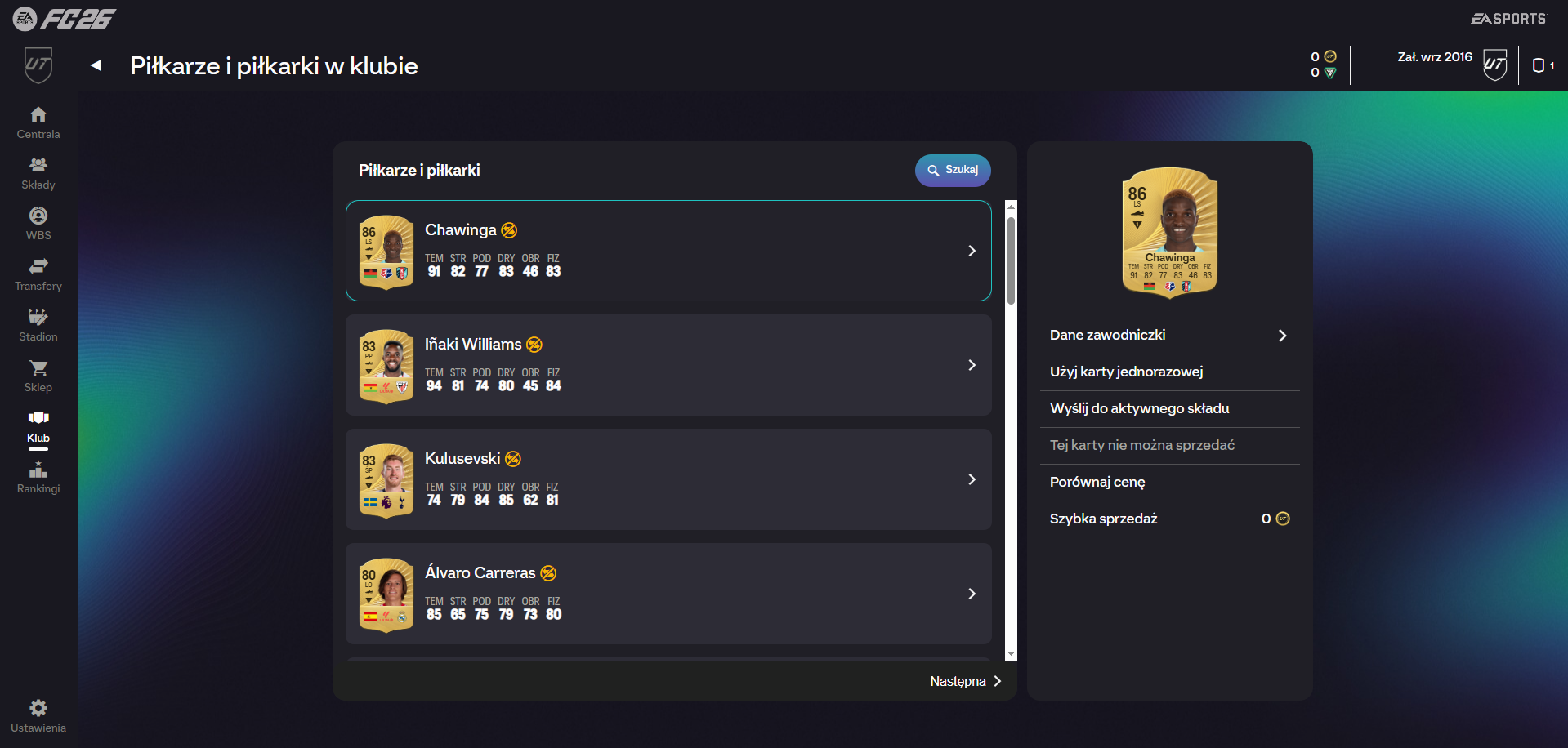The image size is (1568, 748).
Task: Open the Sklep store cart icon
Action: (38, 368)
